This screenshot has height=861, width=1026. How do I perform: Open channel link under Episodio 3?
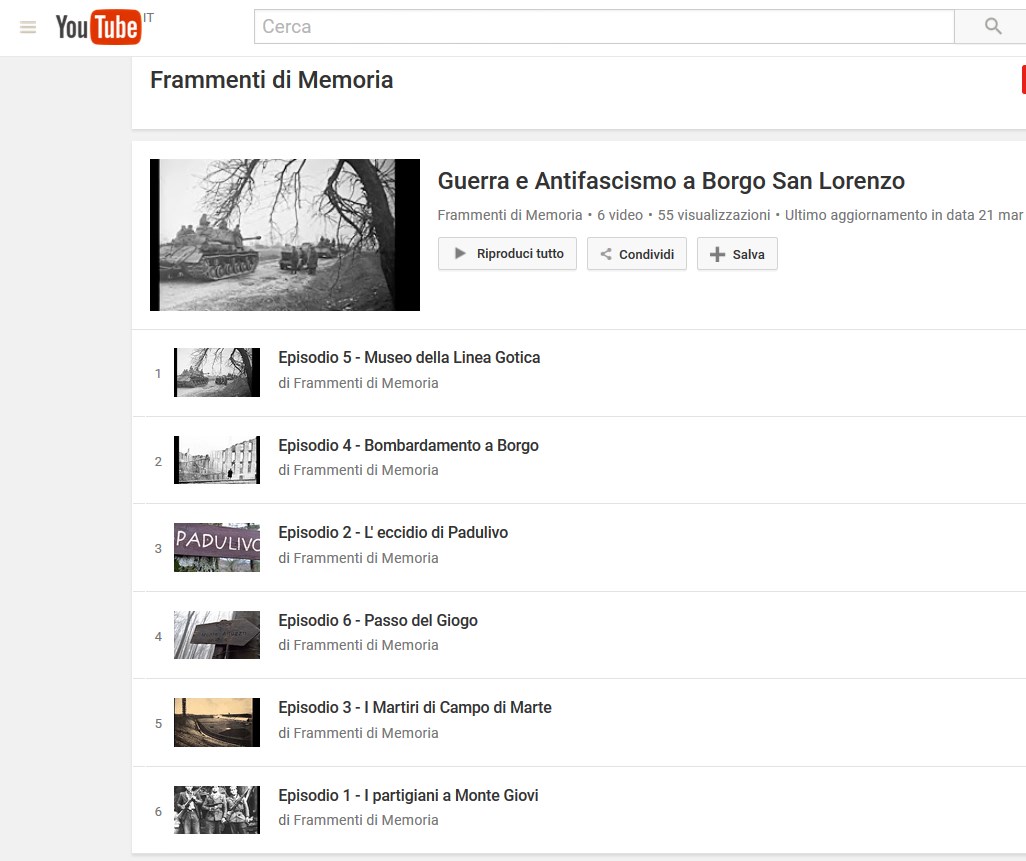coord(366,733)
